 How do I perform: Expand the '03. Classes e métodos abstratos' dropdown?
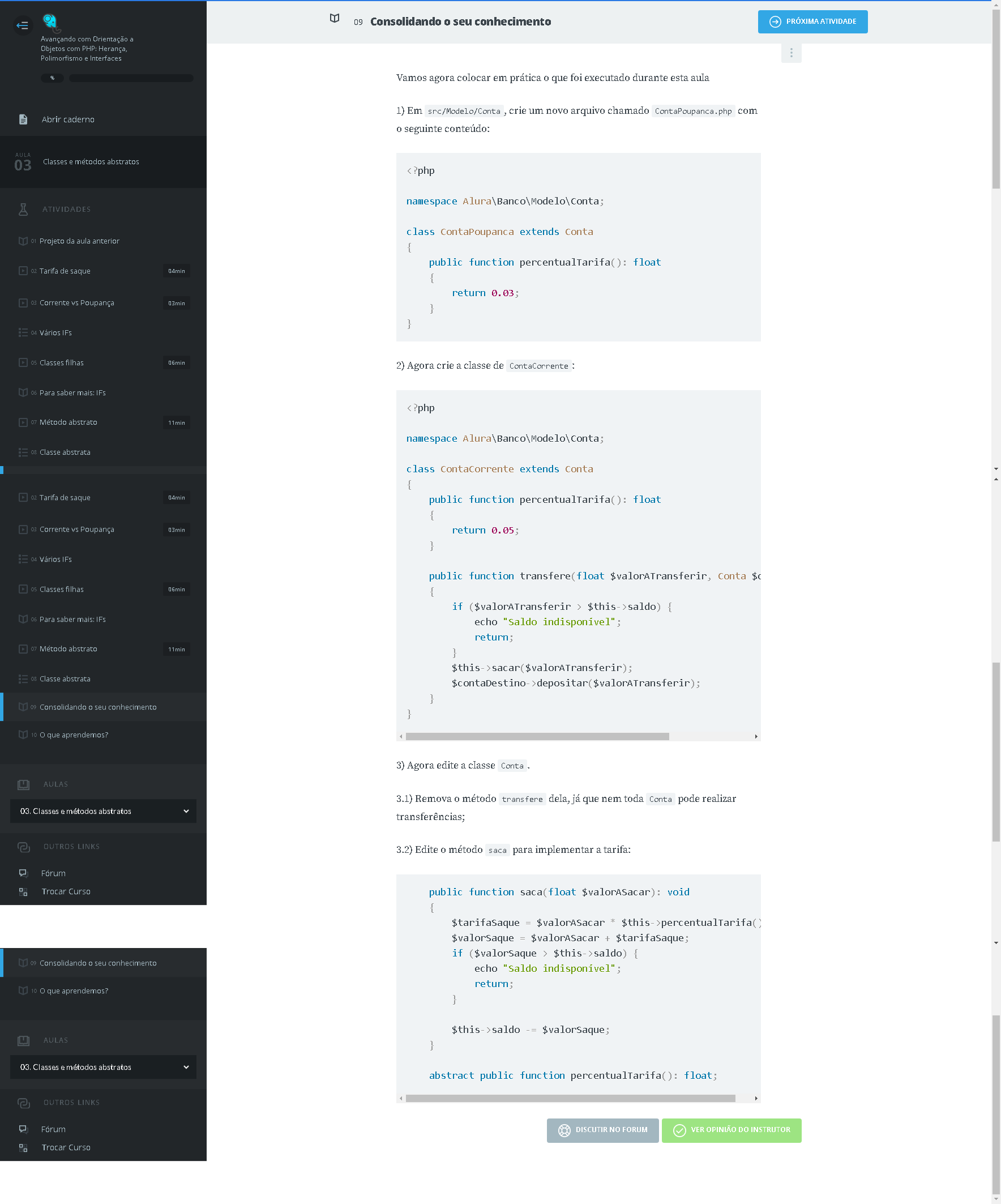click(103, 812)
